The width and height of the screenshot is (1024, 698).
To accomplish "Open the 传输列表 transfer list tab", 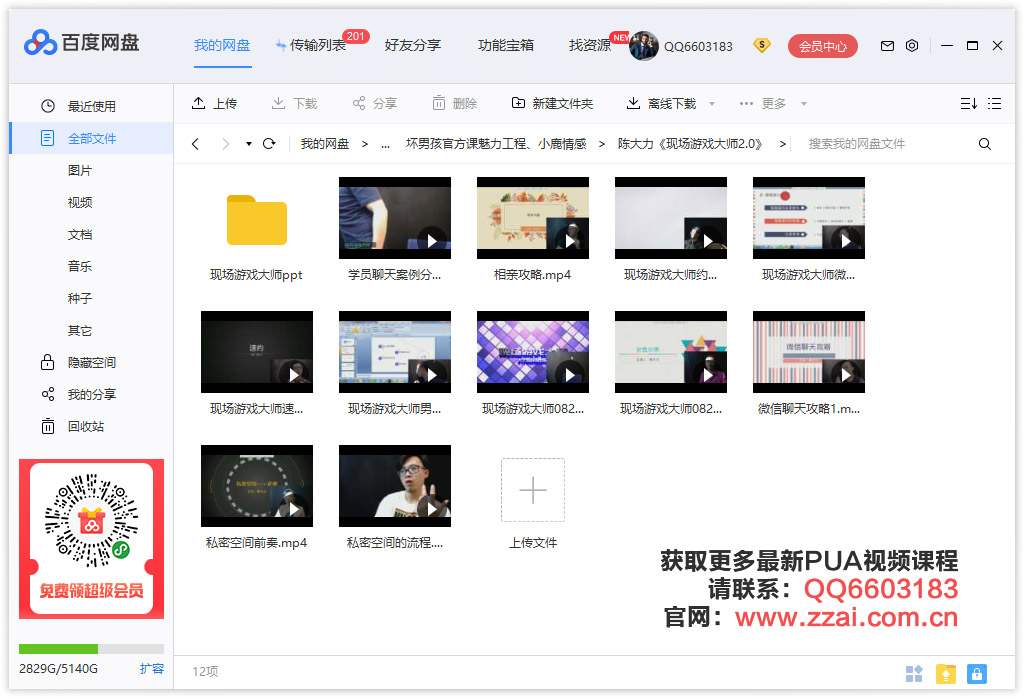I will point(317,45).
